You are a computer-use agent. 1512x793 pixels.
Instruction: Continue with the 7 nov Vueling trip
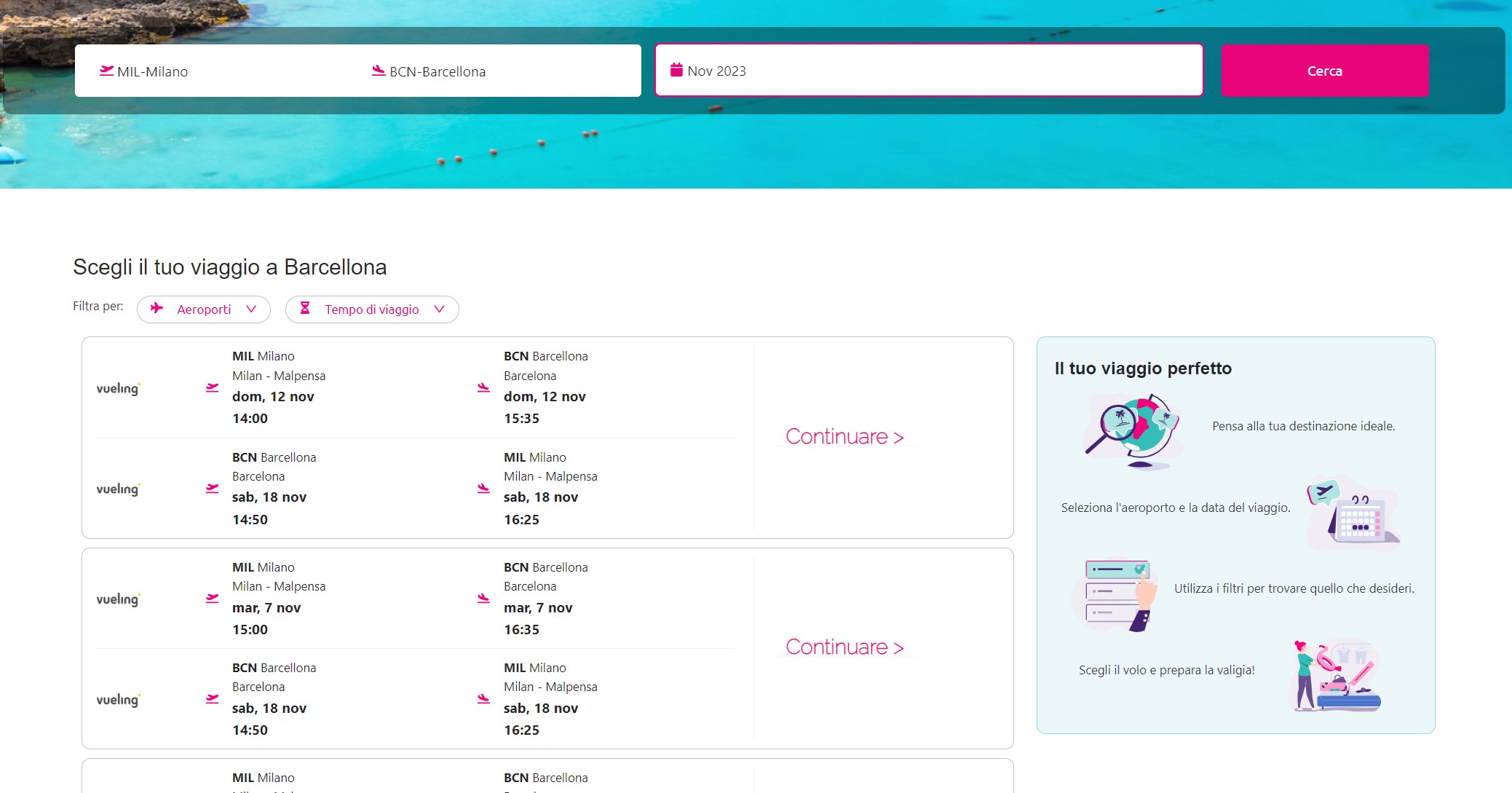[844, 647]
